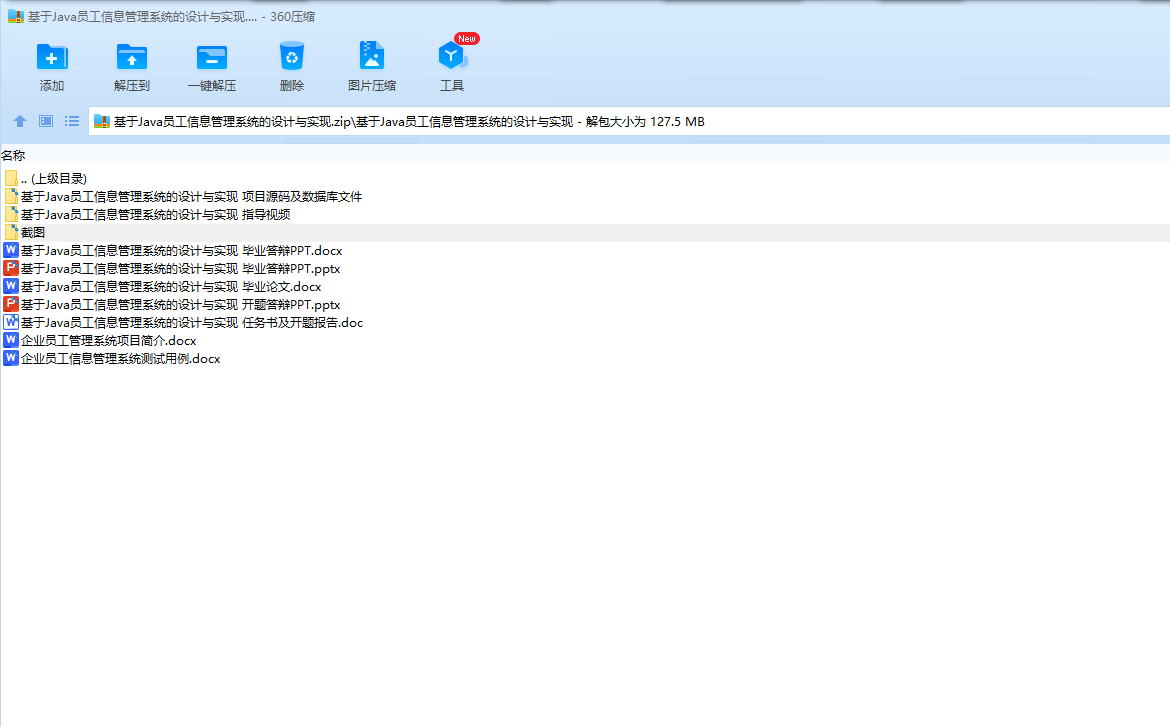Click the folder icon of 项目源码及数据库文件
The height and width of the screenshot is (727, 1170).
(11, 196)
